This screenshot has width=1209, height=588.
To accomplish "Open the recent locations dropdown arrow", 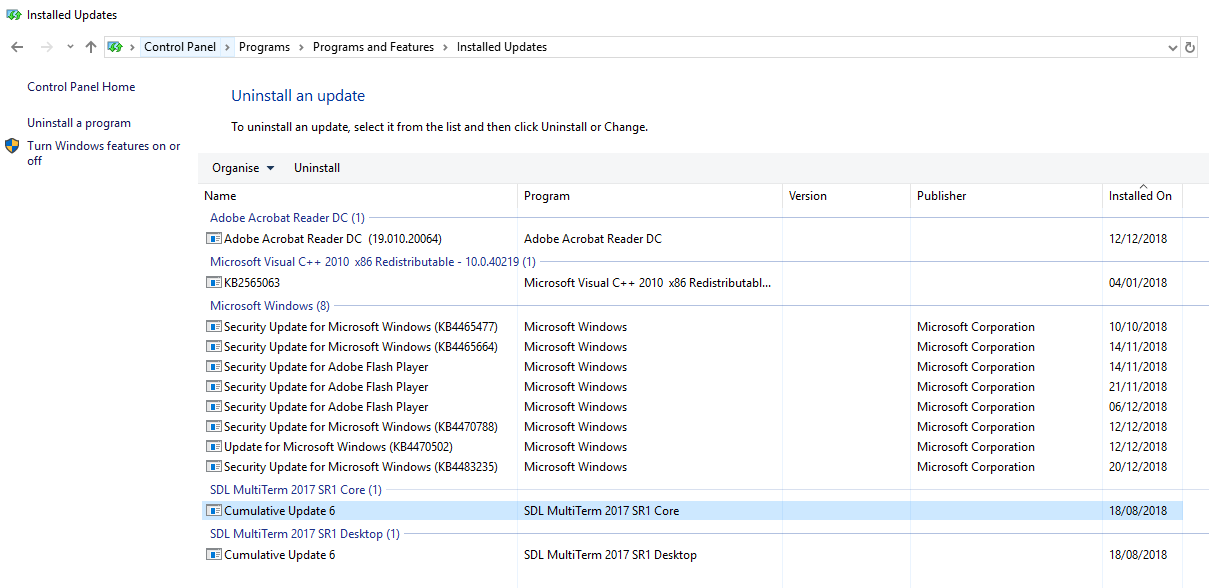I will (x=70, y=47).
